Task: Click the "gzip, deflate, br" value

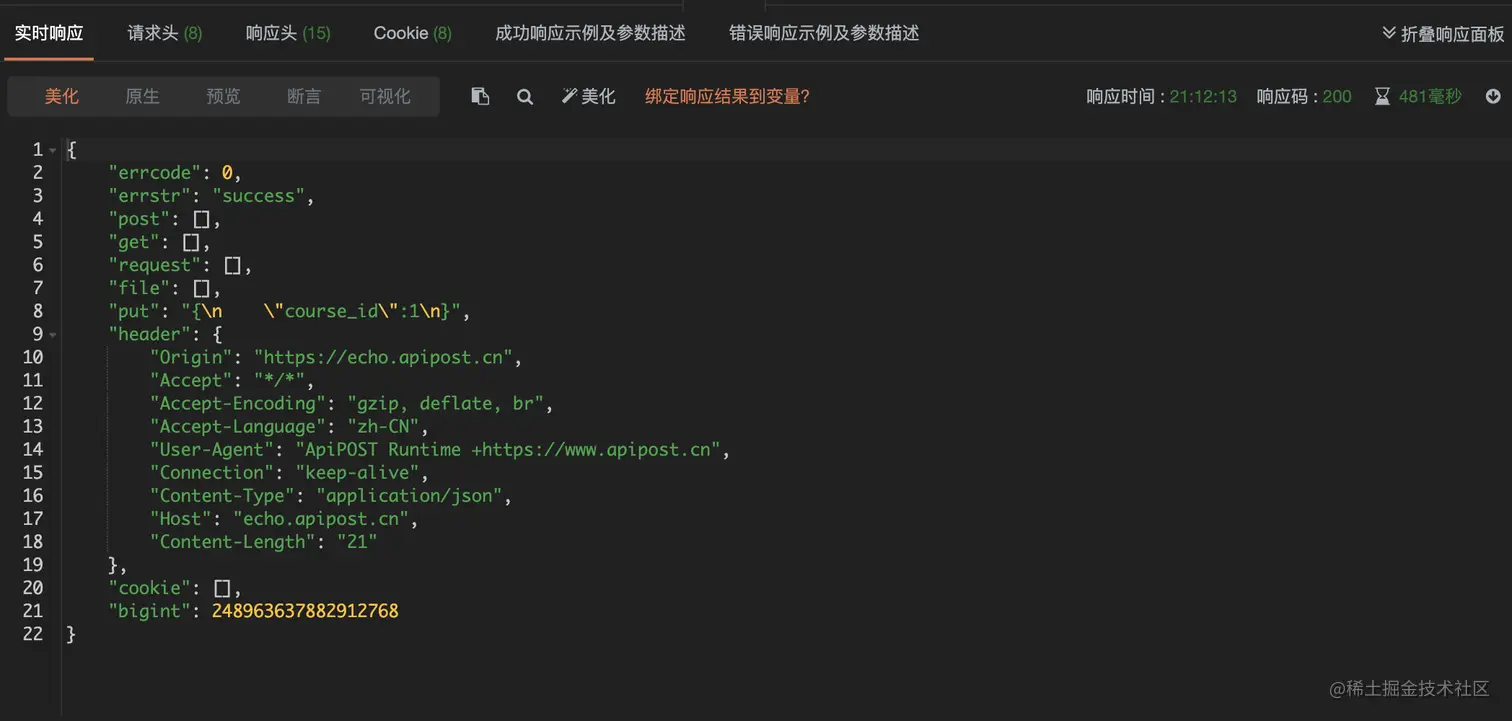Action: click(445, 403)
